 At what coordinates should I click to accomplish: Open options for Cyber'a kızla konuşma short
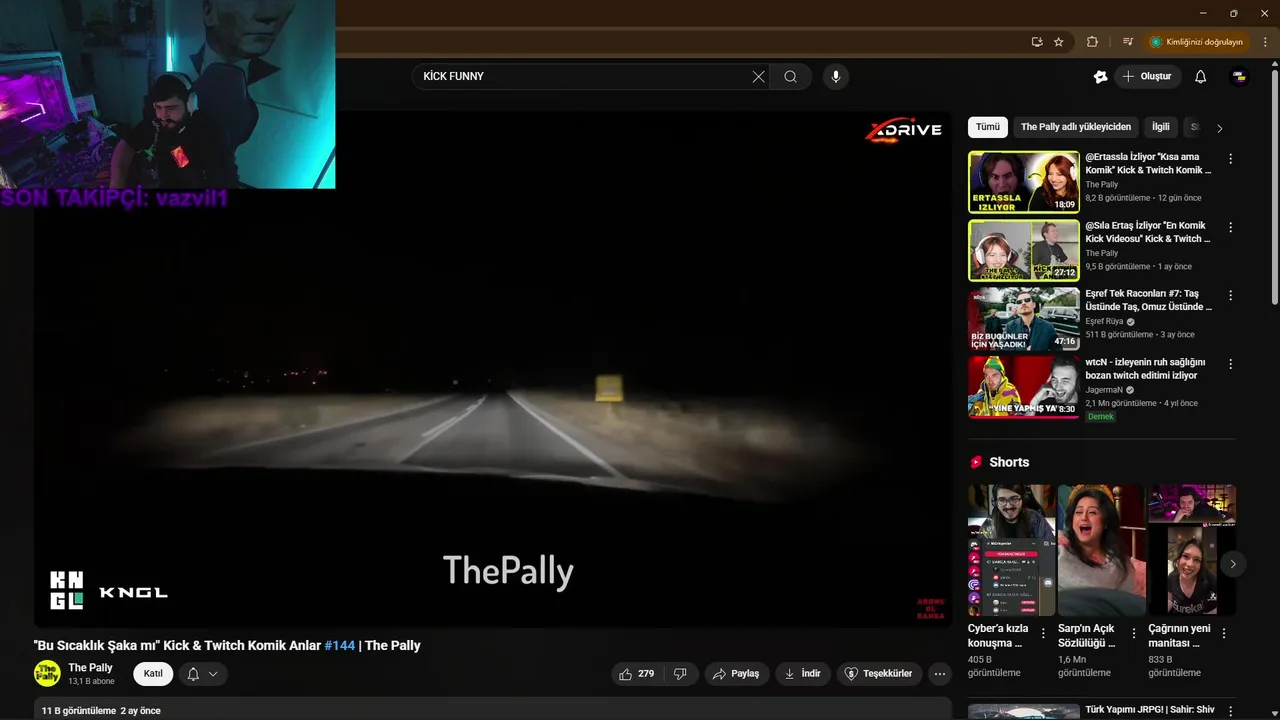[x=1044, y=633]
